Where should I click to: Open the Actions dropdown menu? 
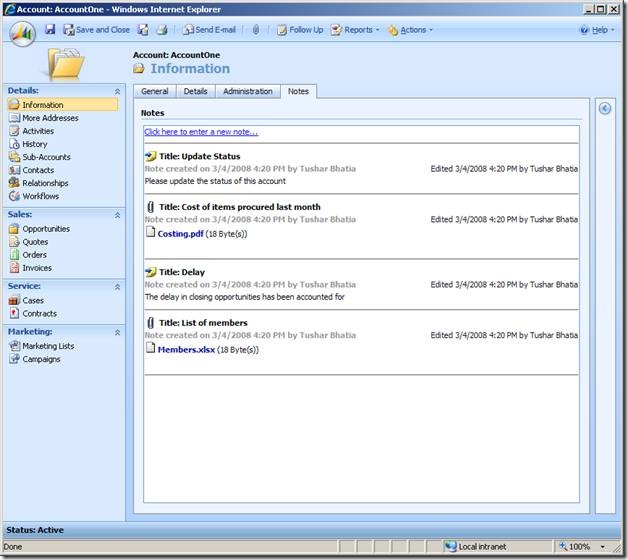pyautogui.click(x=410, y=30)
